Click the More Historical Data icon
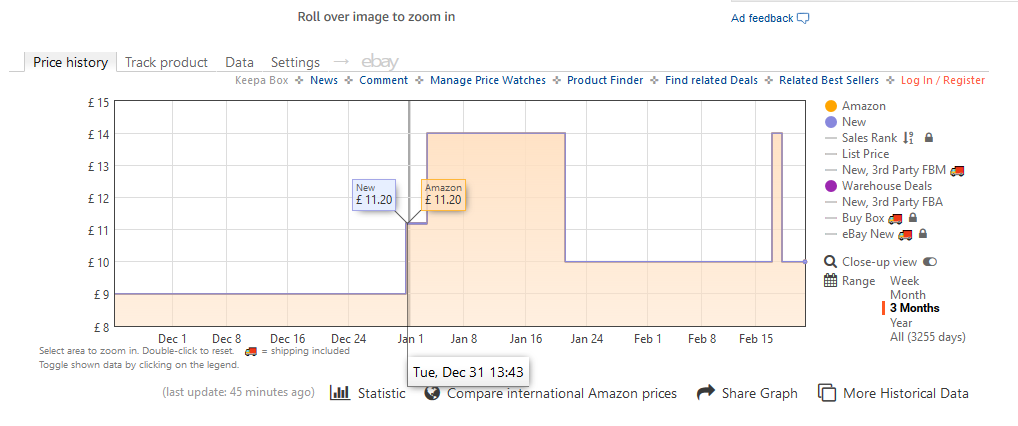The image size is (1018, 426). click(827, 393)
